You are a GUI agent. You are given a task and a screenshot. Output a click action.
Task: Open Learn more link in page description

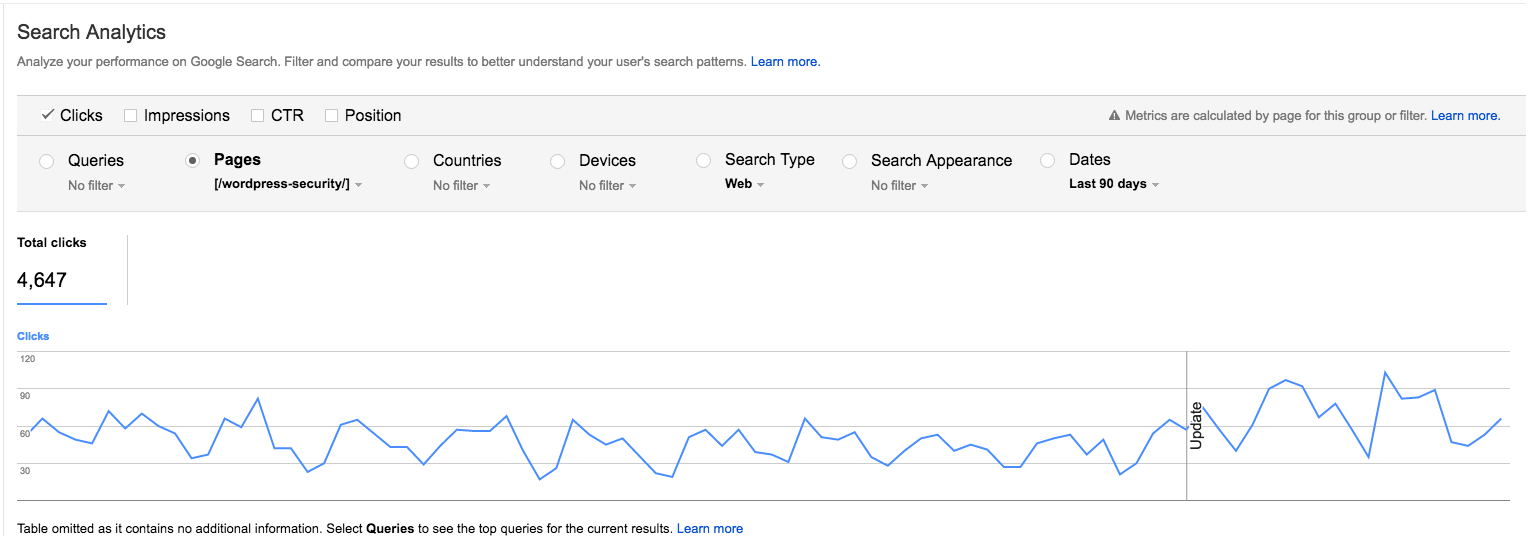pos(785,62)
